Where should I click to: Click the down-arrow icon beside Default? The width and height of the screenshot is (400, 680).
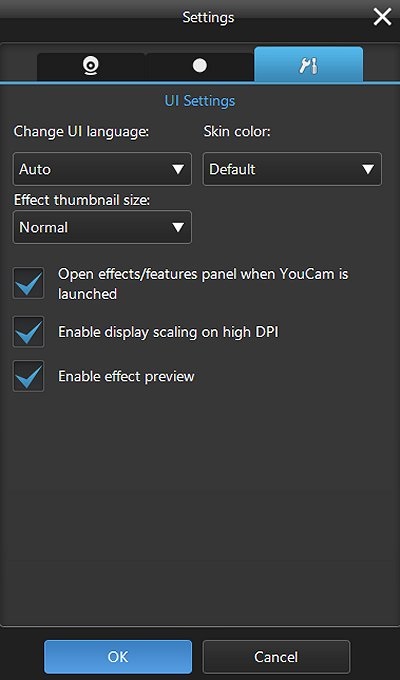pos(368,169)
